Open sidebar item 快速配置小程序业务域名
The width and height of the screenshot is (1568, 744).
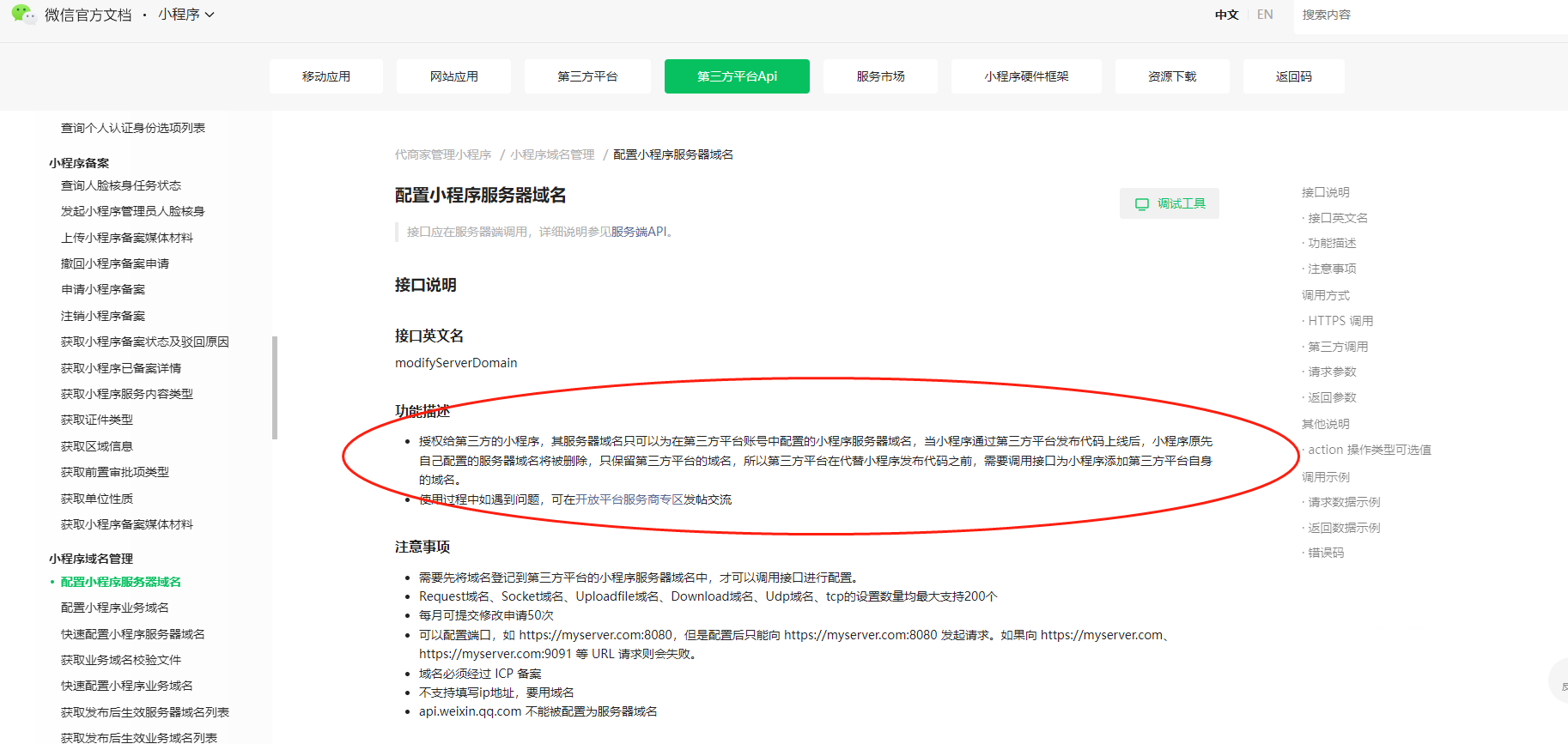[127, 686]
